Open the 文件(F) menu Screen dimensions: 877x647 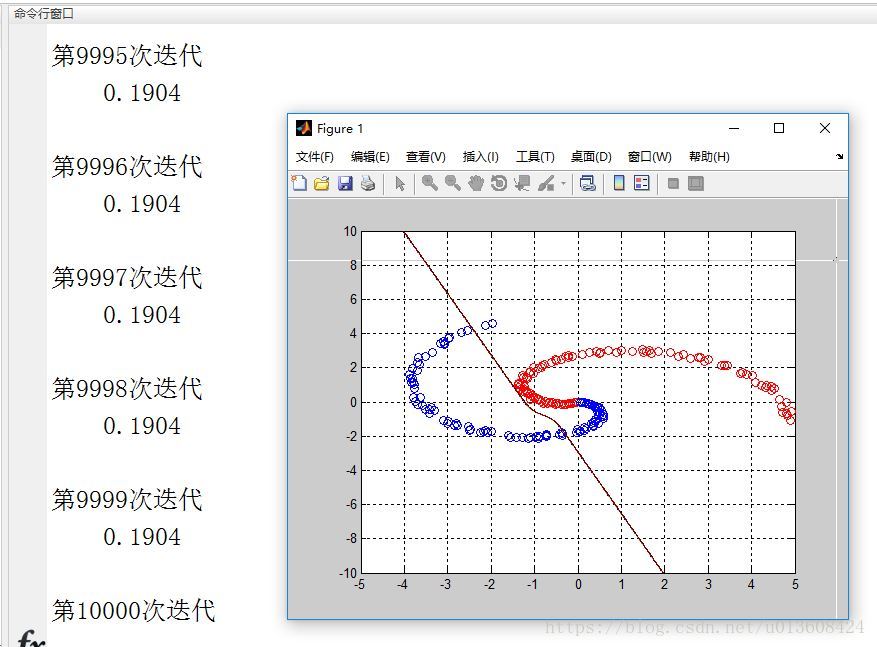(318, 156)
